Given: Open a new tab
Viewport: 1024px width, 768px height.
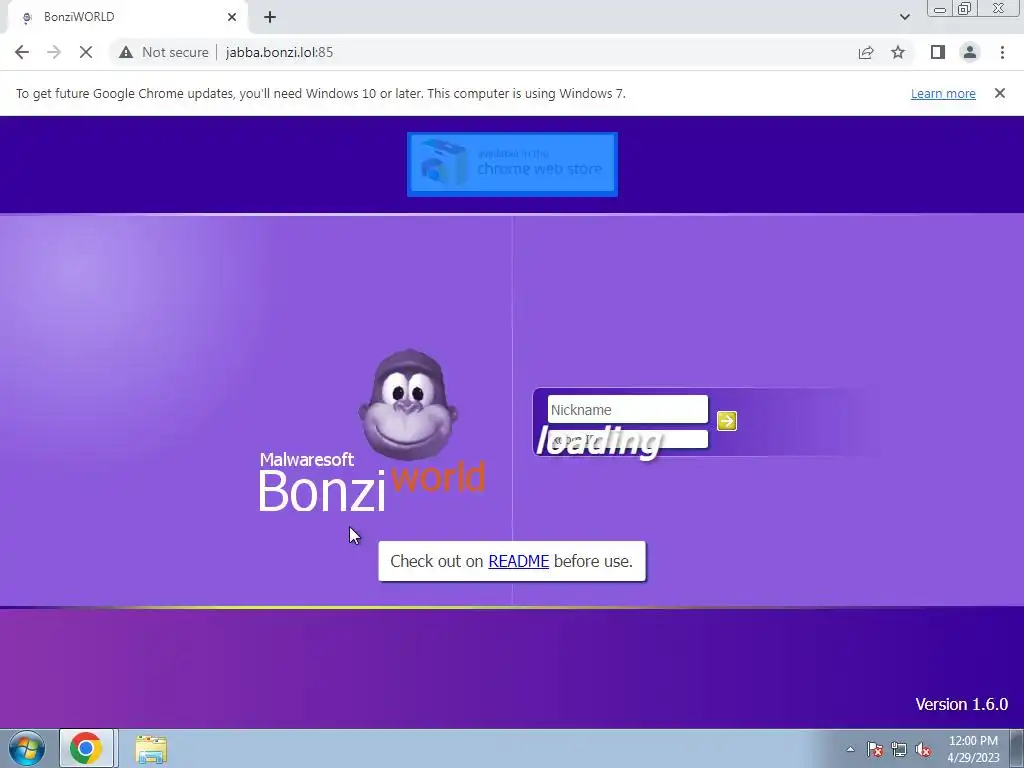Looking at the screenshot, I should (270, 17).
